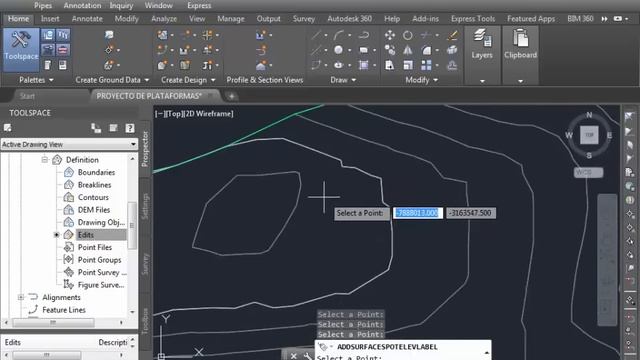This screenshot has height=360, width=640.
Task: Click the Y coordinate field -3163547.500
Action: click(x=471, y=213)
